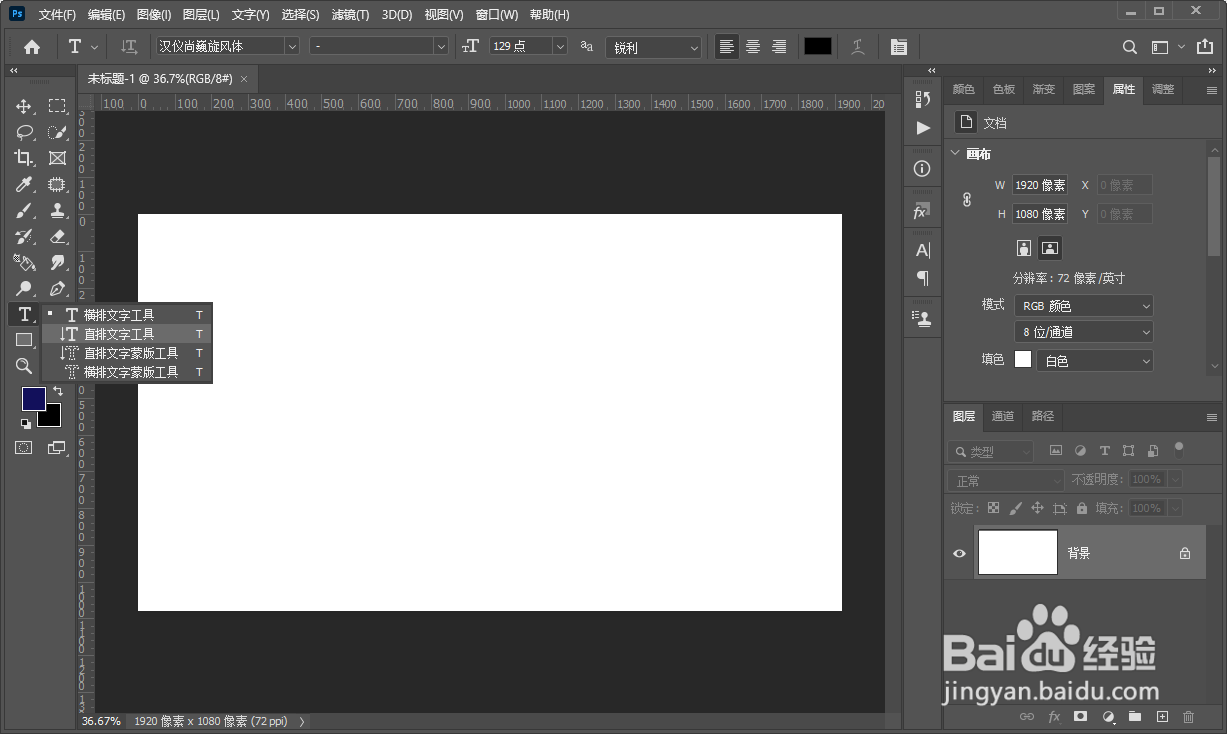Viewport: 1227px width, 734px height.
Task: Open the Layers panel options menu
Action: click(x=1212, y=417)
